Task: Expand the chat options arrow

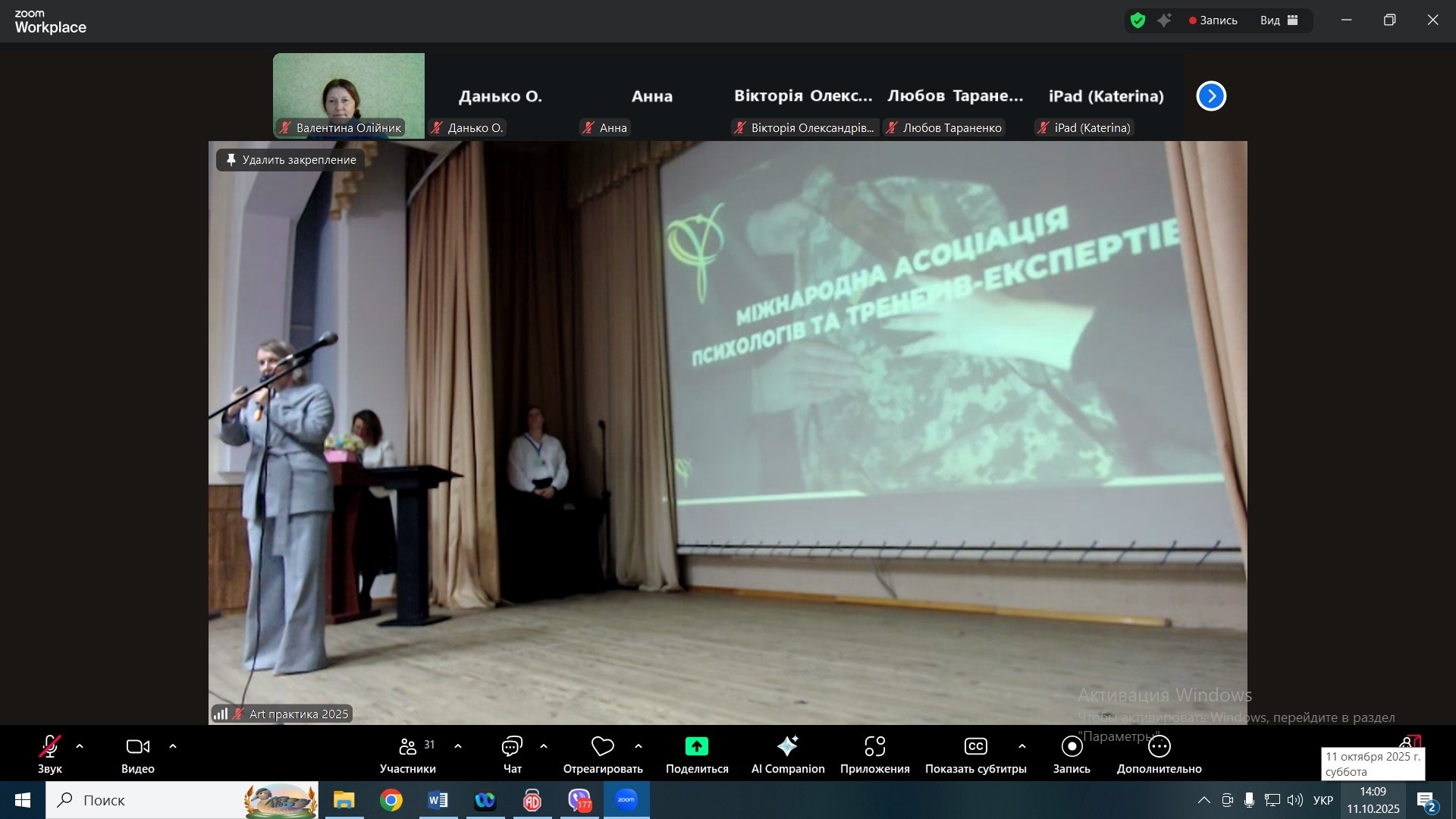Action: pos(544,746)
